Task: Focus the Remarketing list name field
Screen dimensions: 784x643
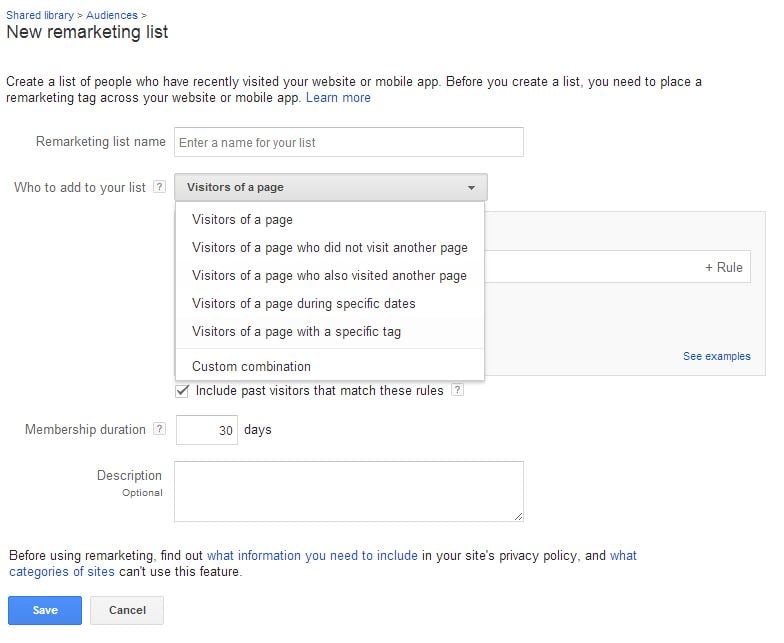Action: (x=348, y=142)
